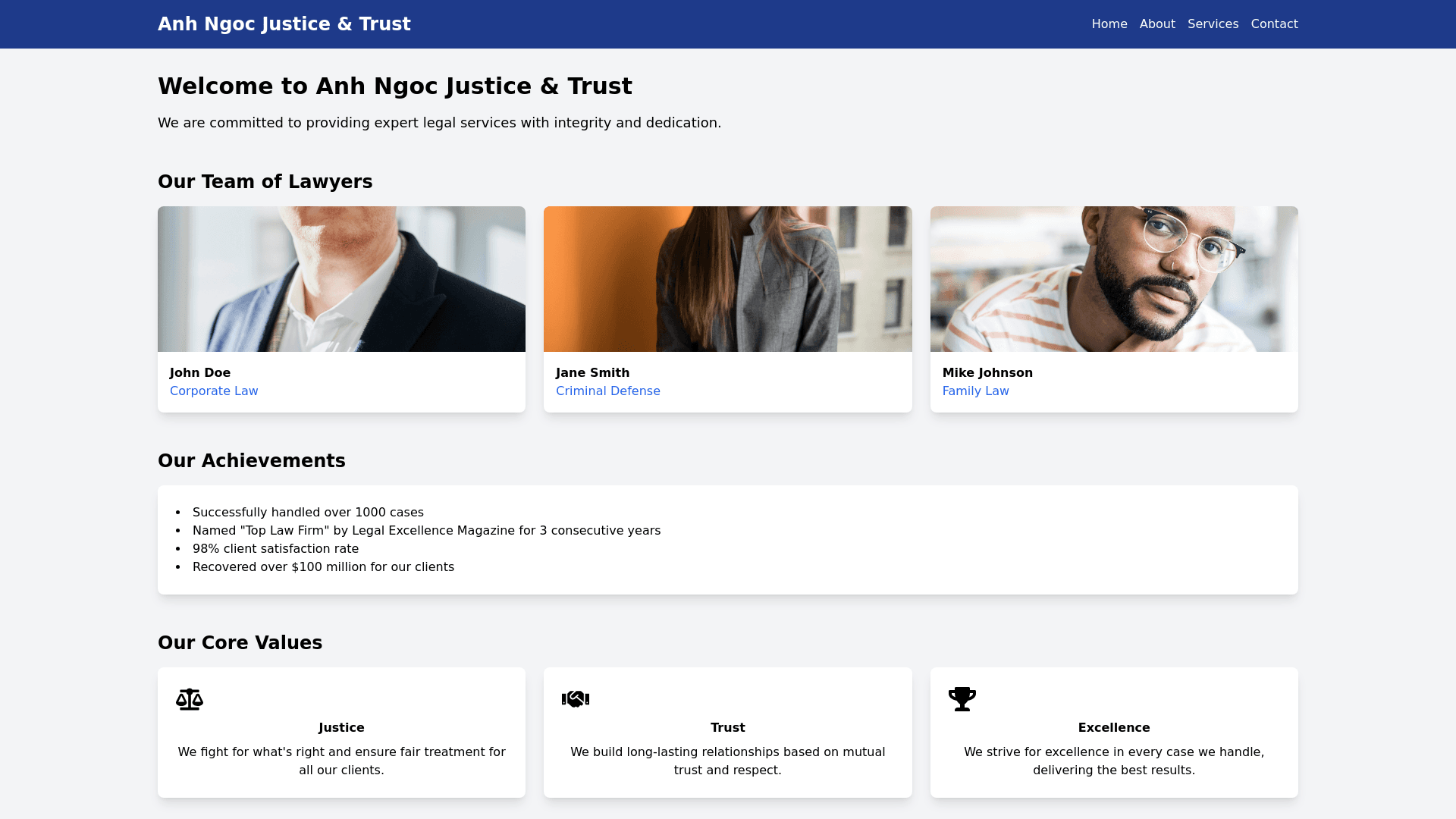
Task: Click the Excellence card heading
Action: click(1113, 728)
